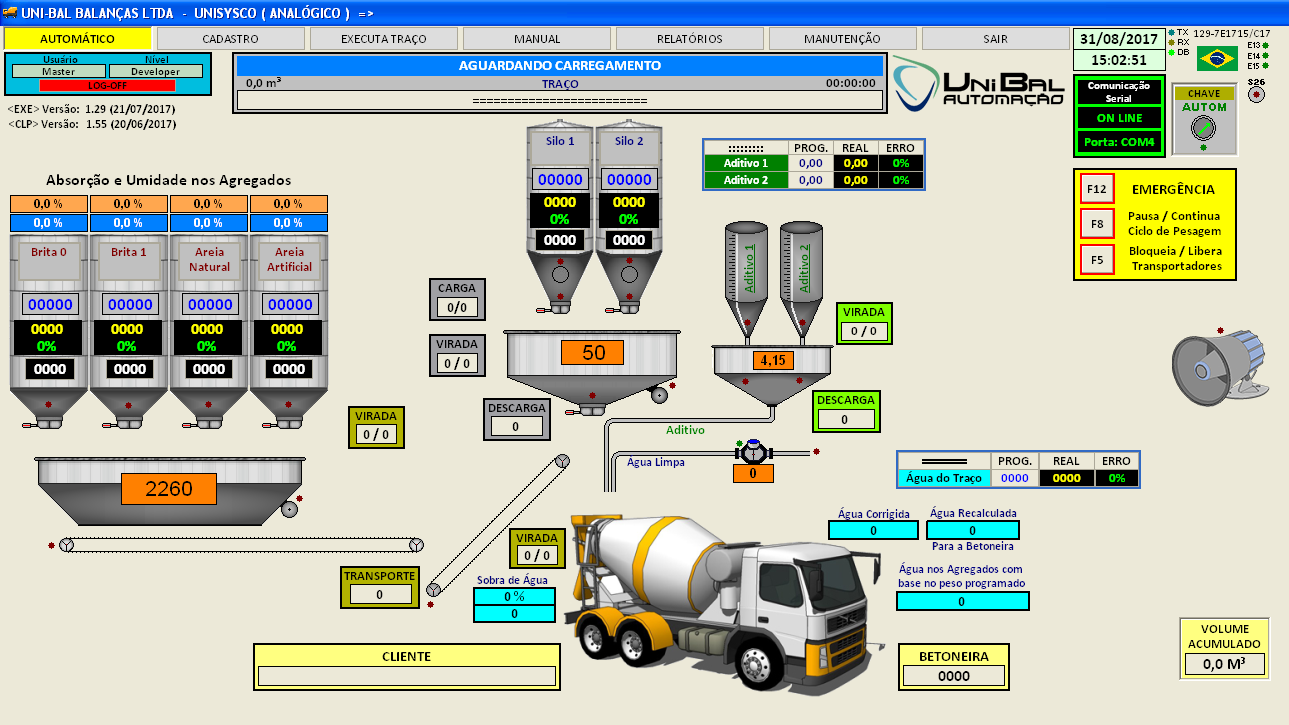
Task: Click the Brazil flag icon
Action: pyautogui.click(x=1217, y=59)
